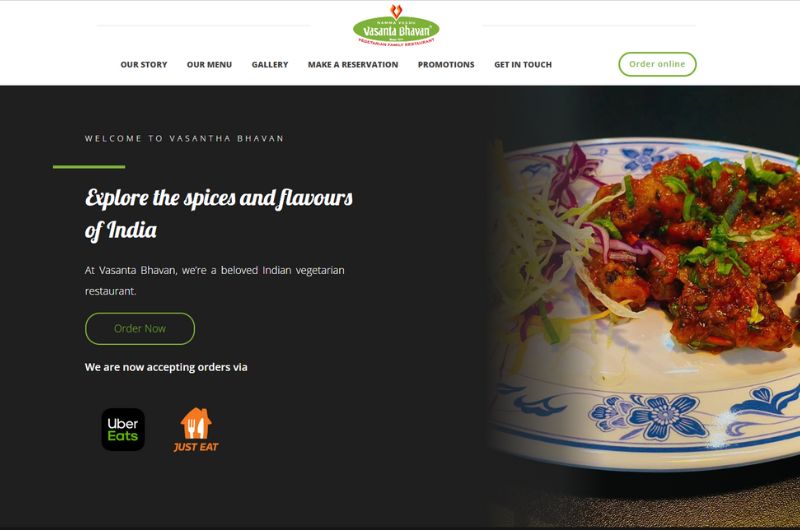Visit the Gallery section

pyautogui.click(x=270, y=65)
